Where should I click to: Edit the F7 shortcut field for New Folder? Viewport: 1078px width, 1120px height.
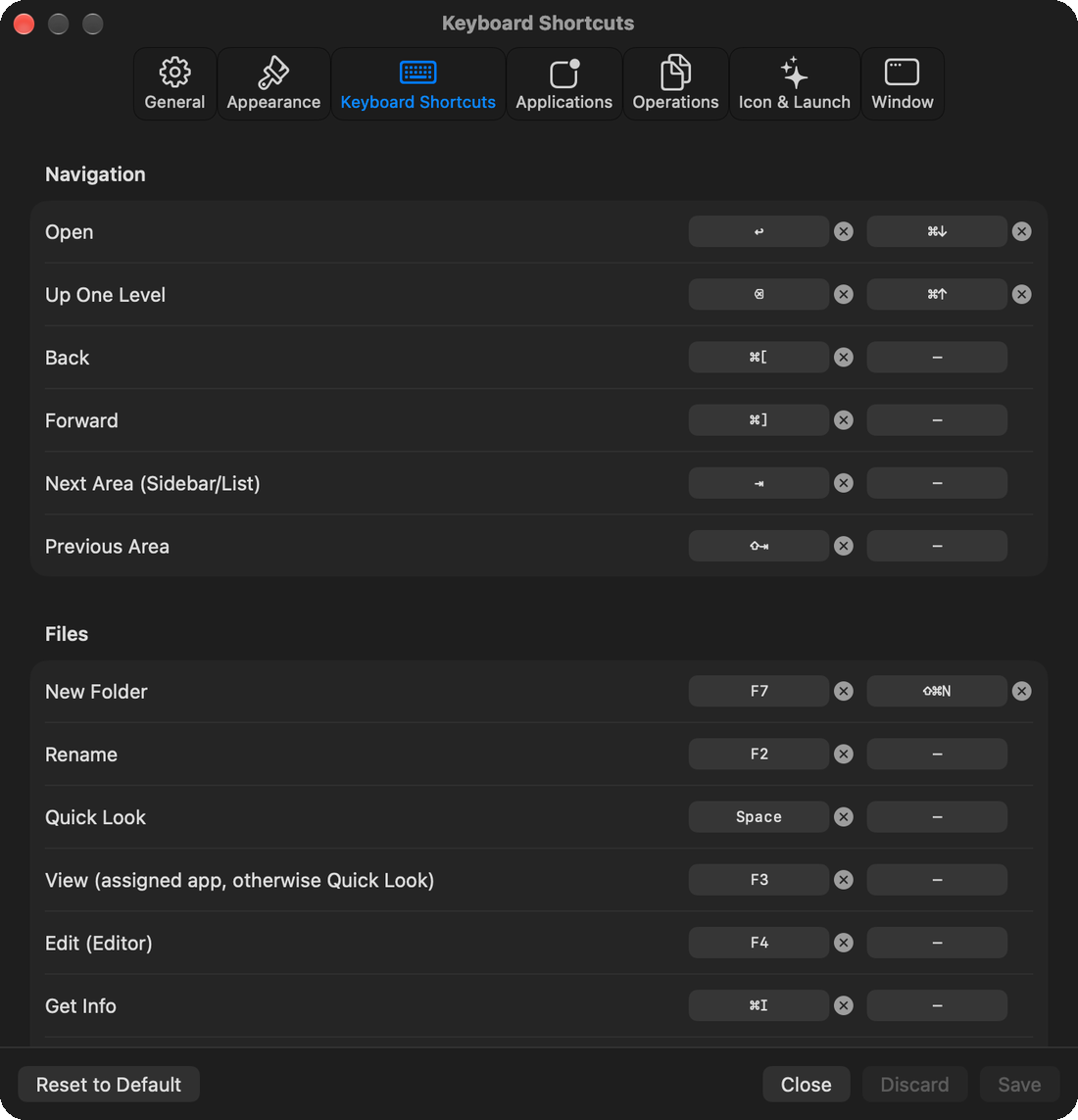759,691
